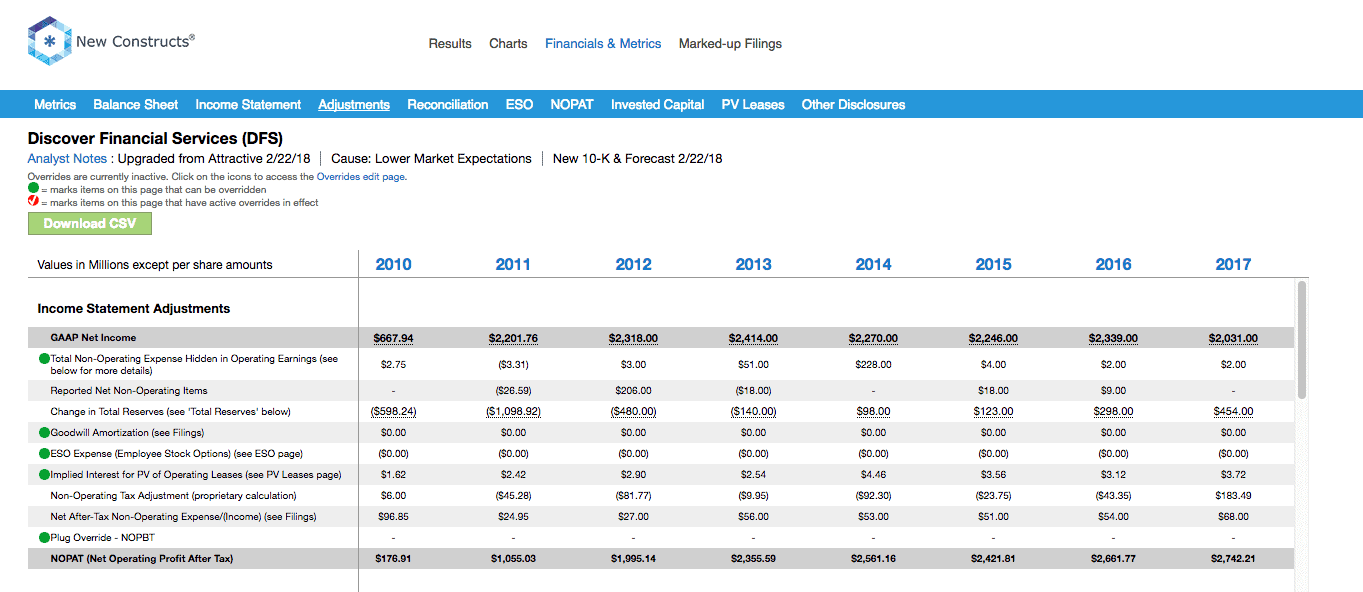Open the Overrides edit page link
The image size is (1363, 592).
point(361,177)
